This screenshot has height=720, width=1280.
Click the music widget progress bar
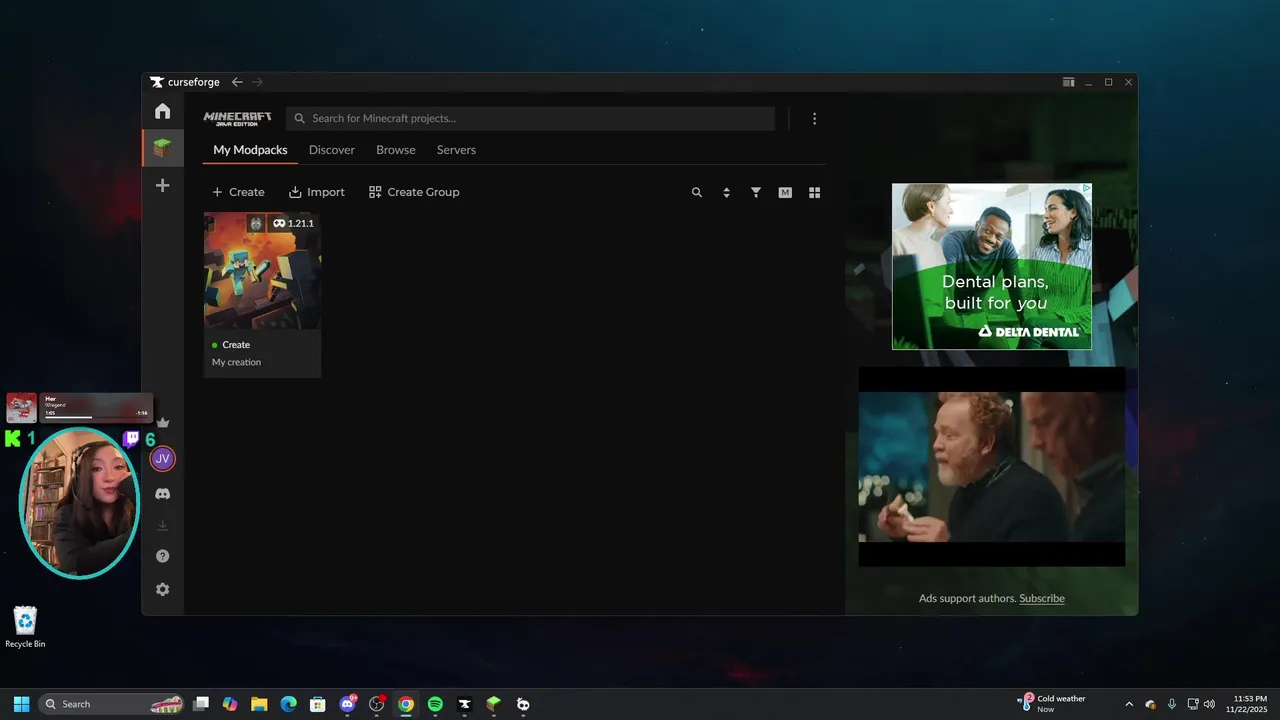96,417
